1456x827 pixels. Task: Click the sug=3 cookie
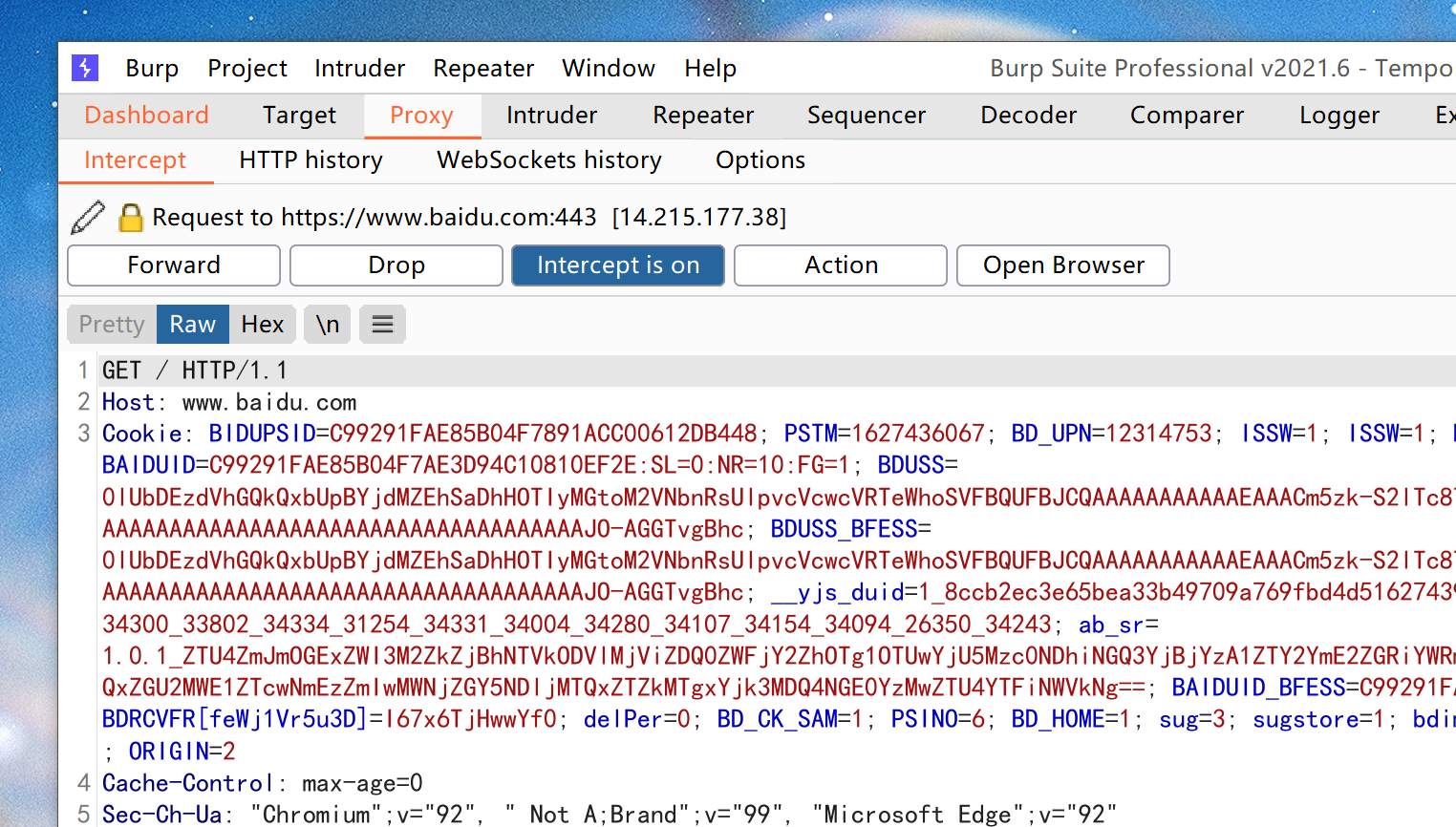tap(1192, 719)
